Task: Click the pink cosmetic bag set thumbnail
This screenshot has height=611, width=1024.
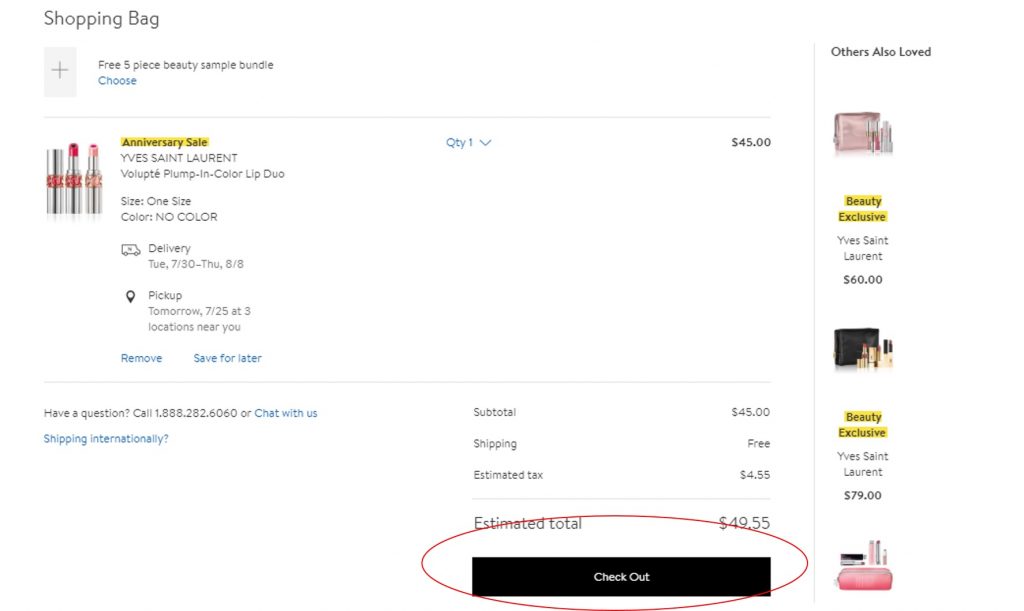Action: coord(862,134)
